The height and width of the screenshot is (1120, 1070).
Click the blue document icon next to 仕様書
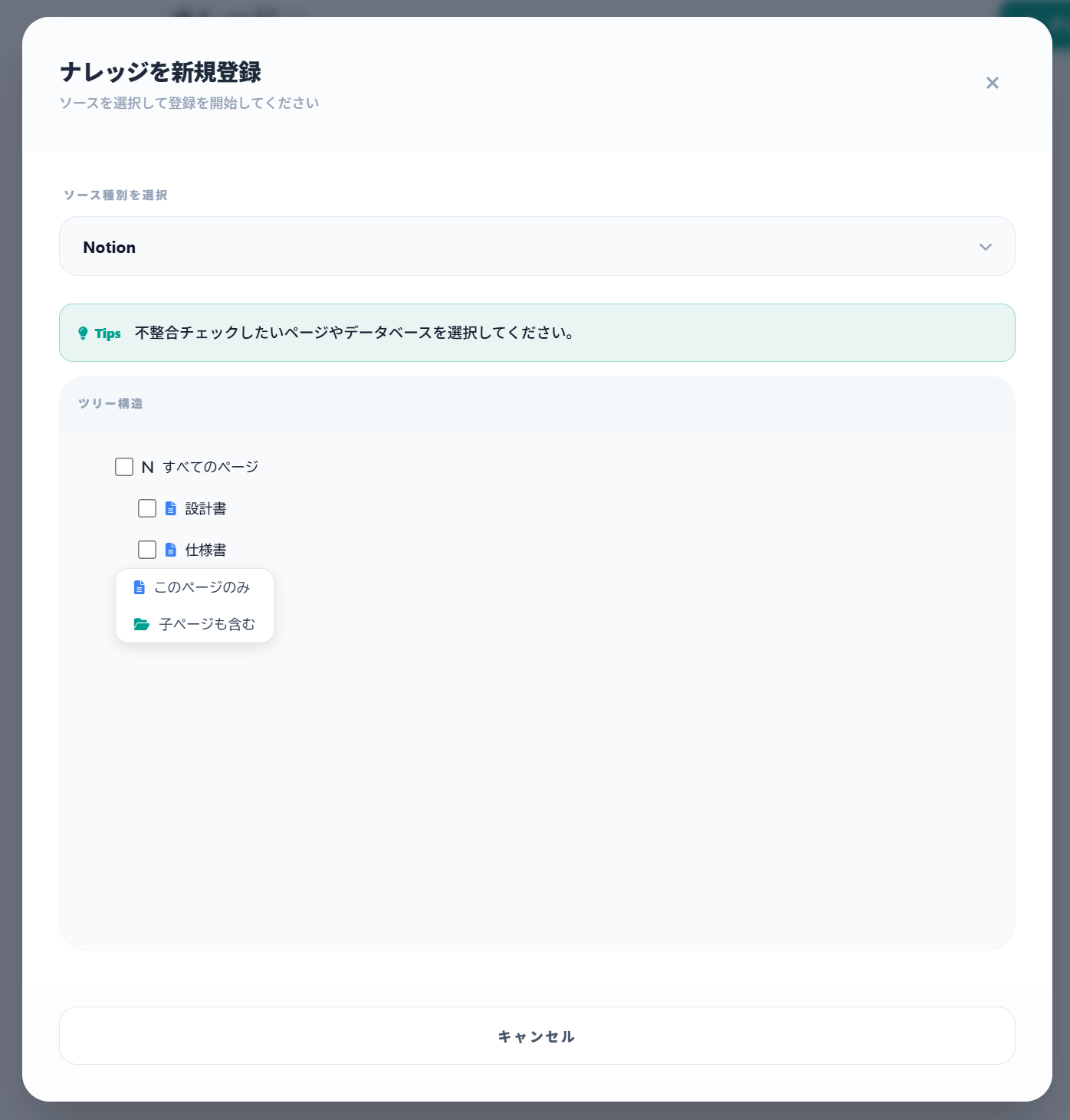pyautogui.click(x=170, y=549)
